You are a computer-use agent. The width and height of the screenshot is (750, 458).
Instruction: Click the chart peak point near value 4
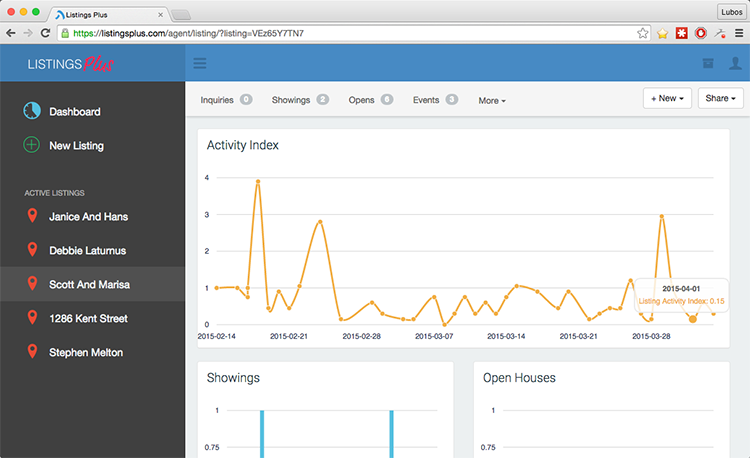coord(258,181)
